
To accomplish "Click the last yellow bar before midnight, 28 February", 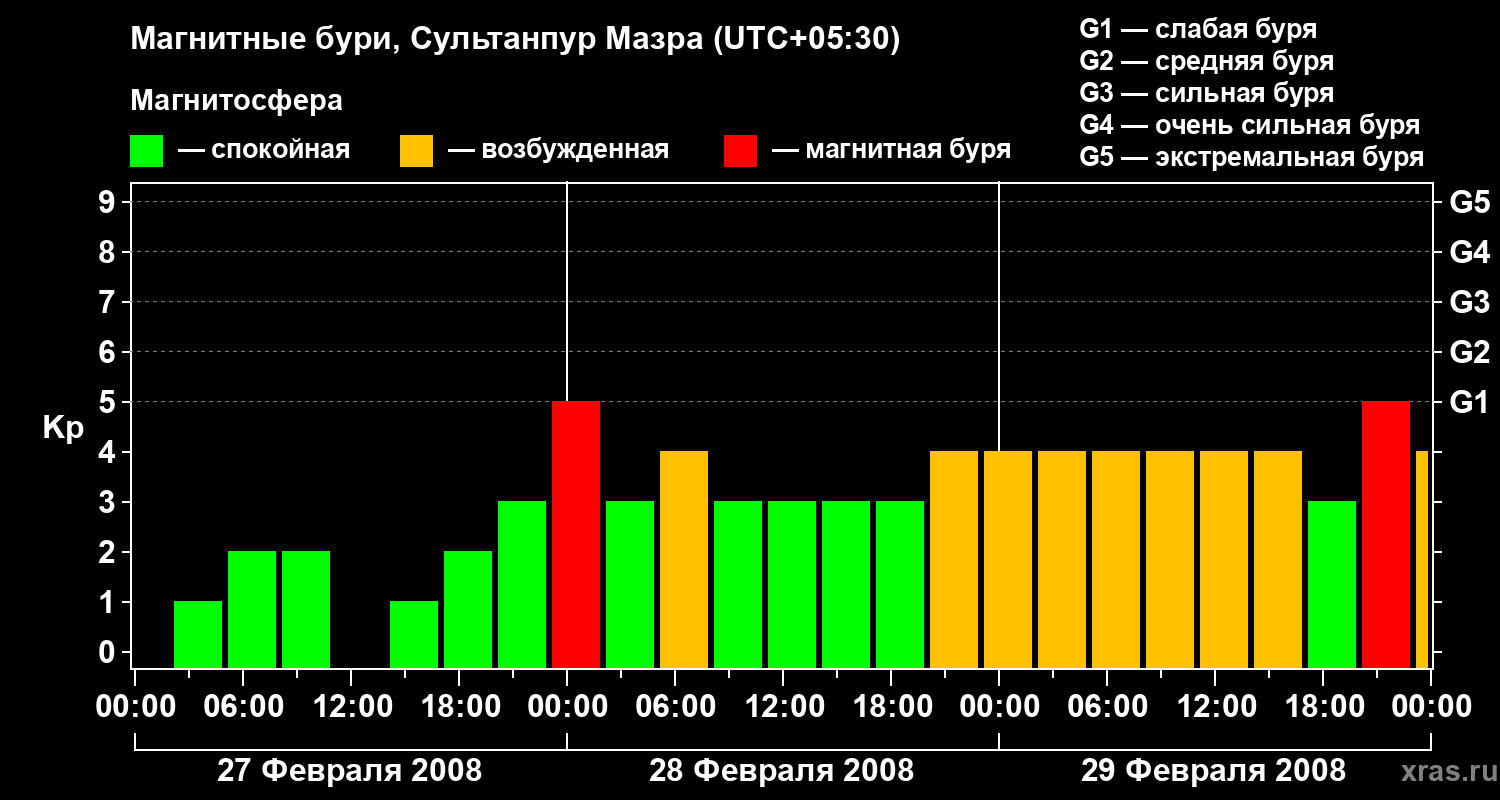I will (954, 559).
